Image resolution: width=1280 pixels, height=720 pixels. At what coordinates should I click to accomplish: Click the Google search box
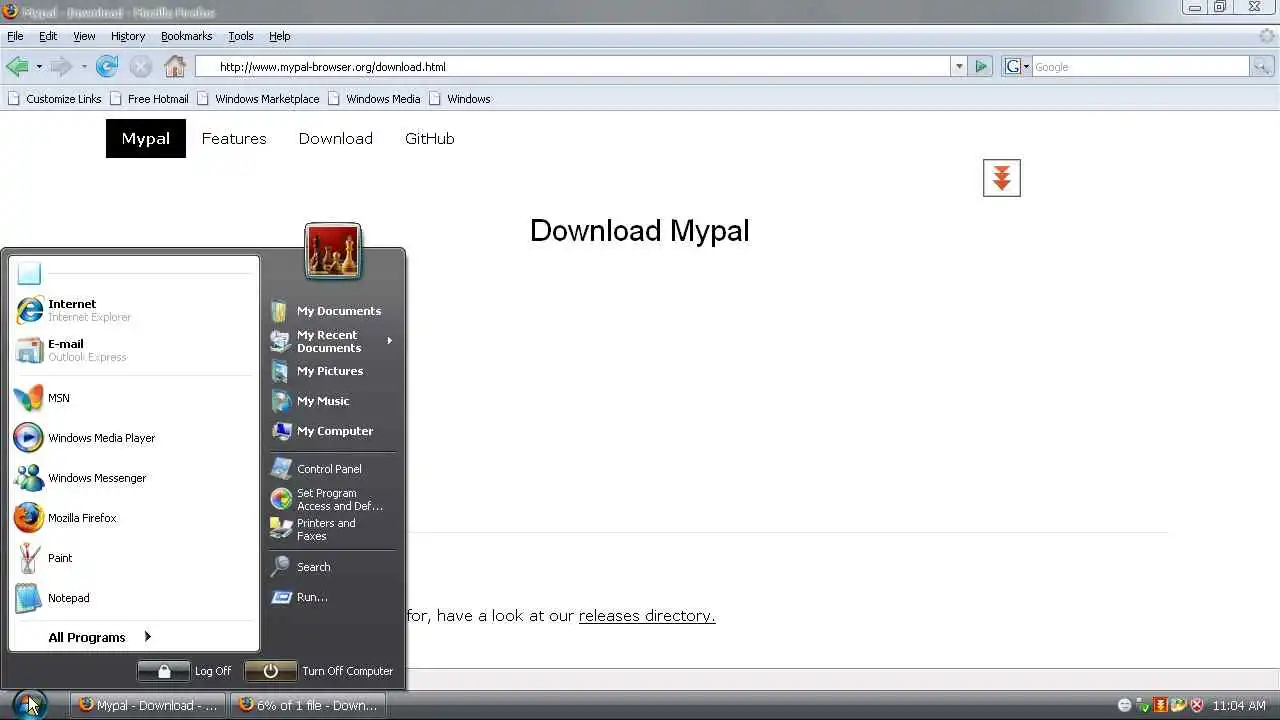coord(1140,67)
